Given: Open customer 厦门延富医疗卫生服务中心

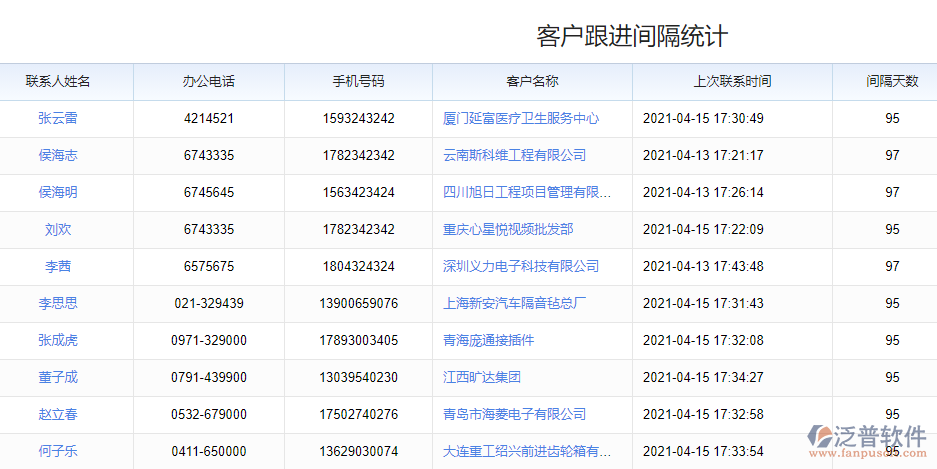Looking at the screenshot, I should 521,118.
